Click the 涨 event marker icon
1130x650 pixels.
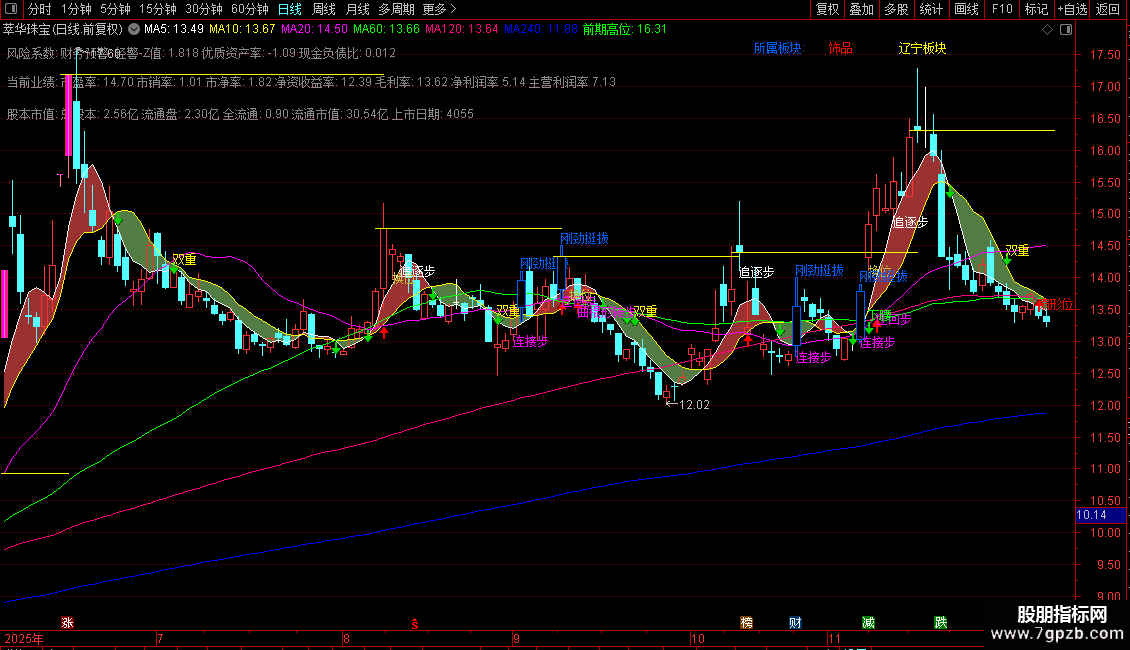[x=68, y=623]
